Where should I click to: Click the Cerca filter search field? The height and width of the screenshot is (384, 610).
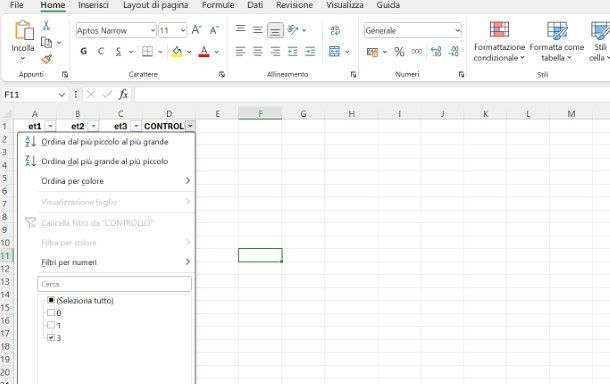tap(114, 284)
